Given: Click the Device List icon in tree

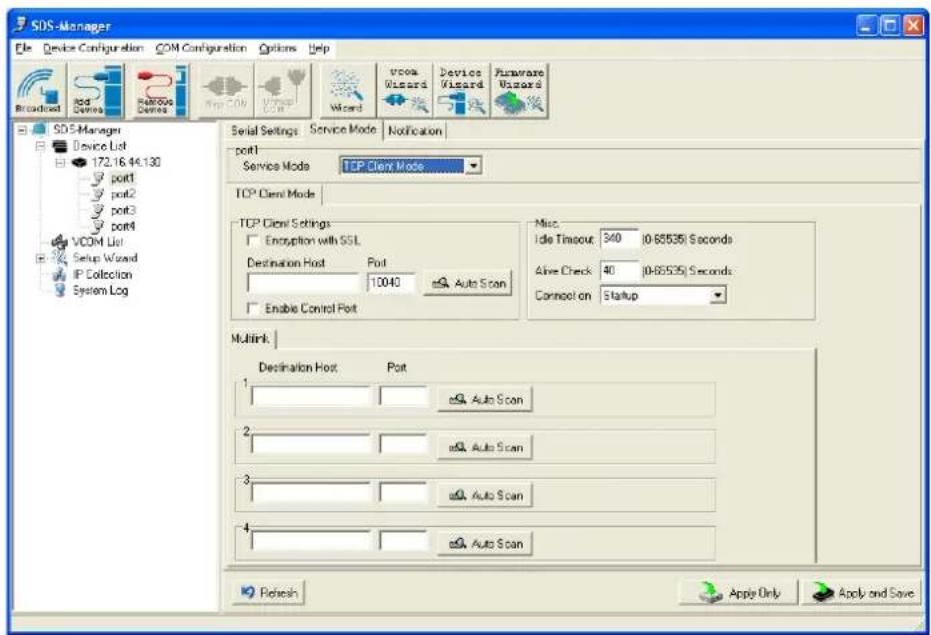Looking at the screenshot, I should click(x=59, y=146).
